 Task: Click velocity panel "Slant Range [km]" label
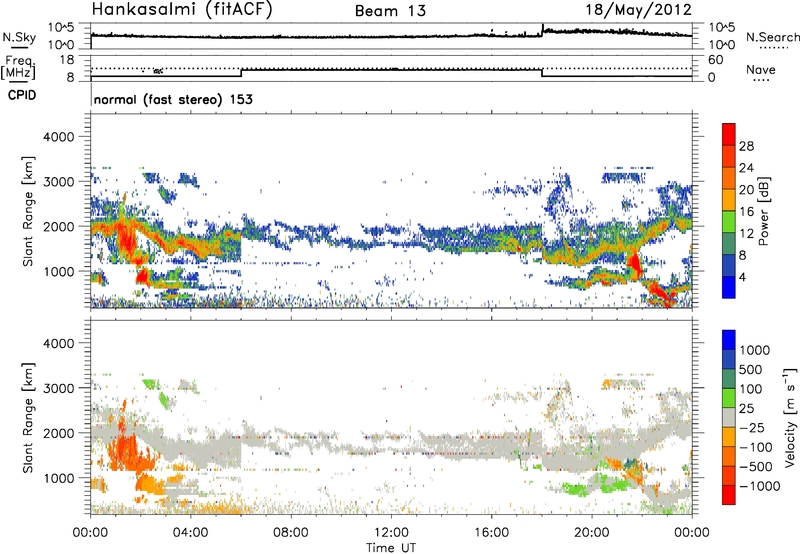tap(28, 417)
